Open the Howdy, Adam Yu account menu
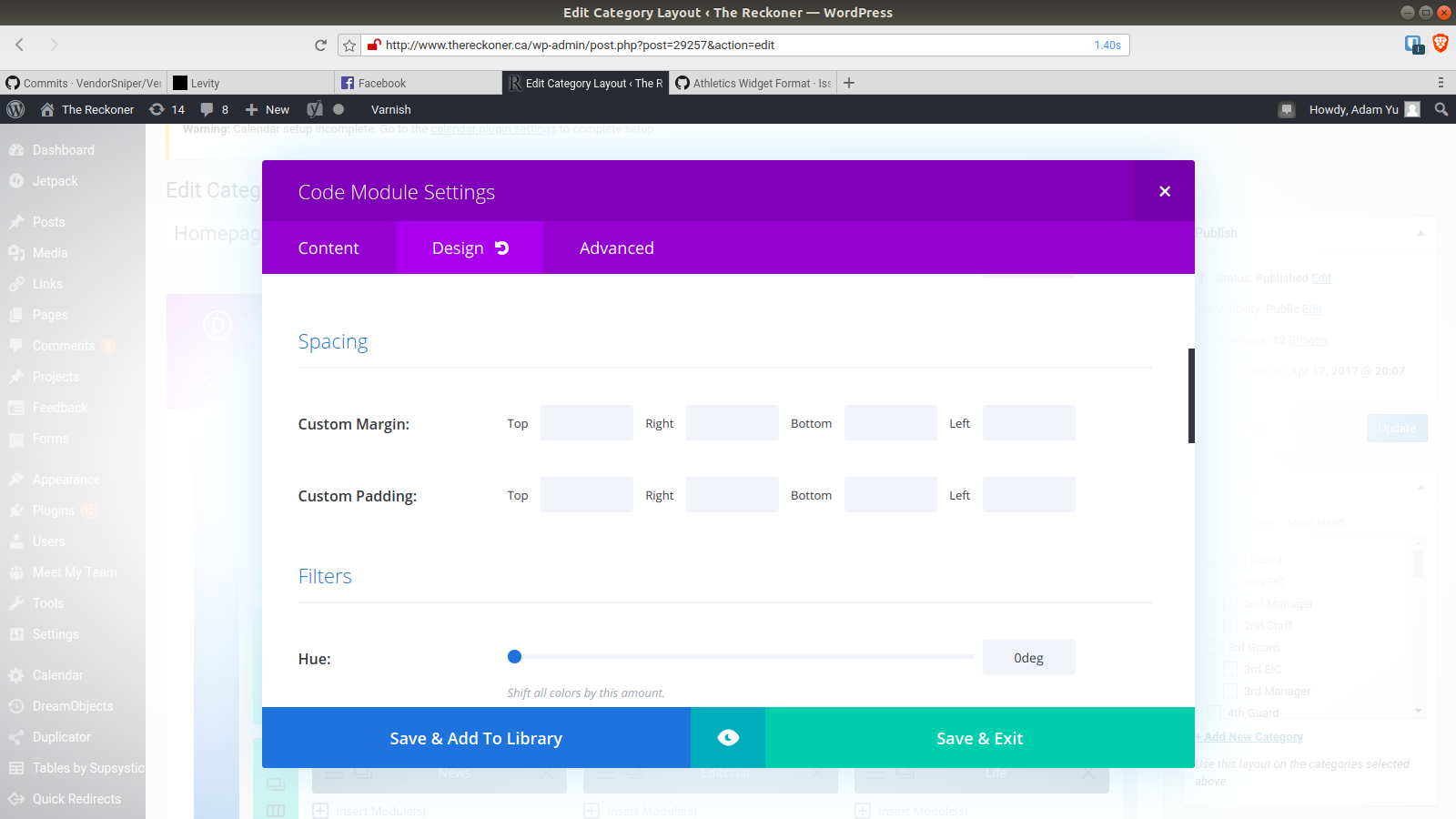 coord(1356,109)
